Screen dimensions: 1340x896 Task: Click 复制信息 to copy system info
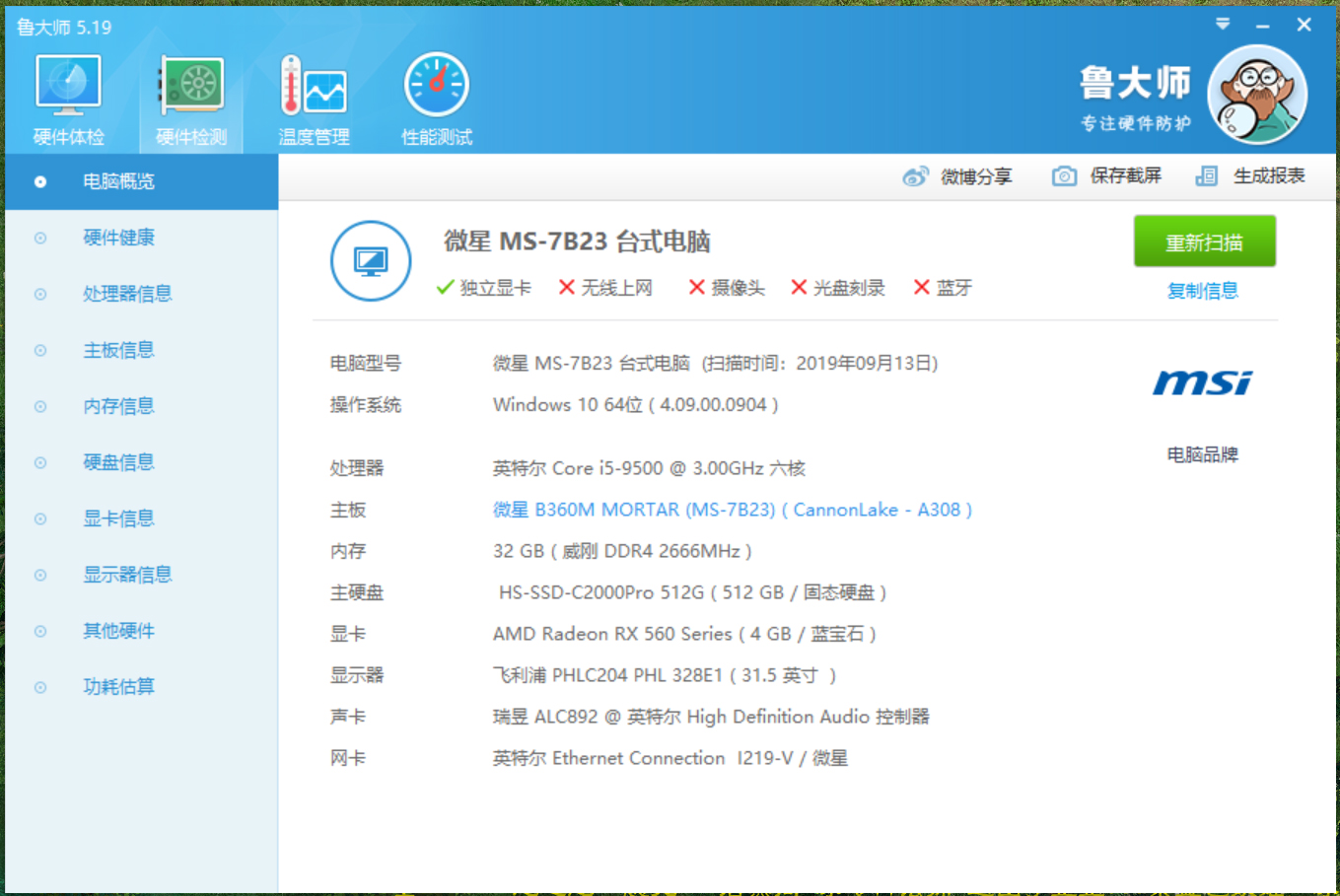[1202, 291]
